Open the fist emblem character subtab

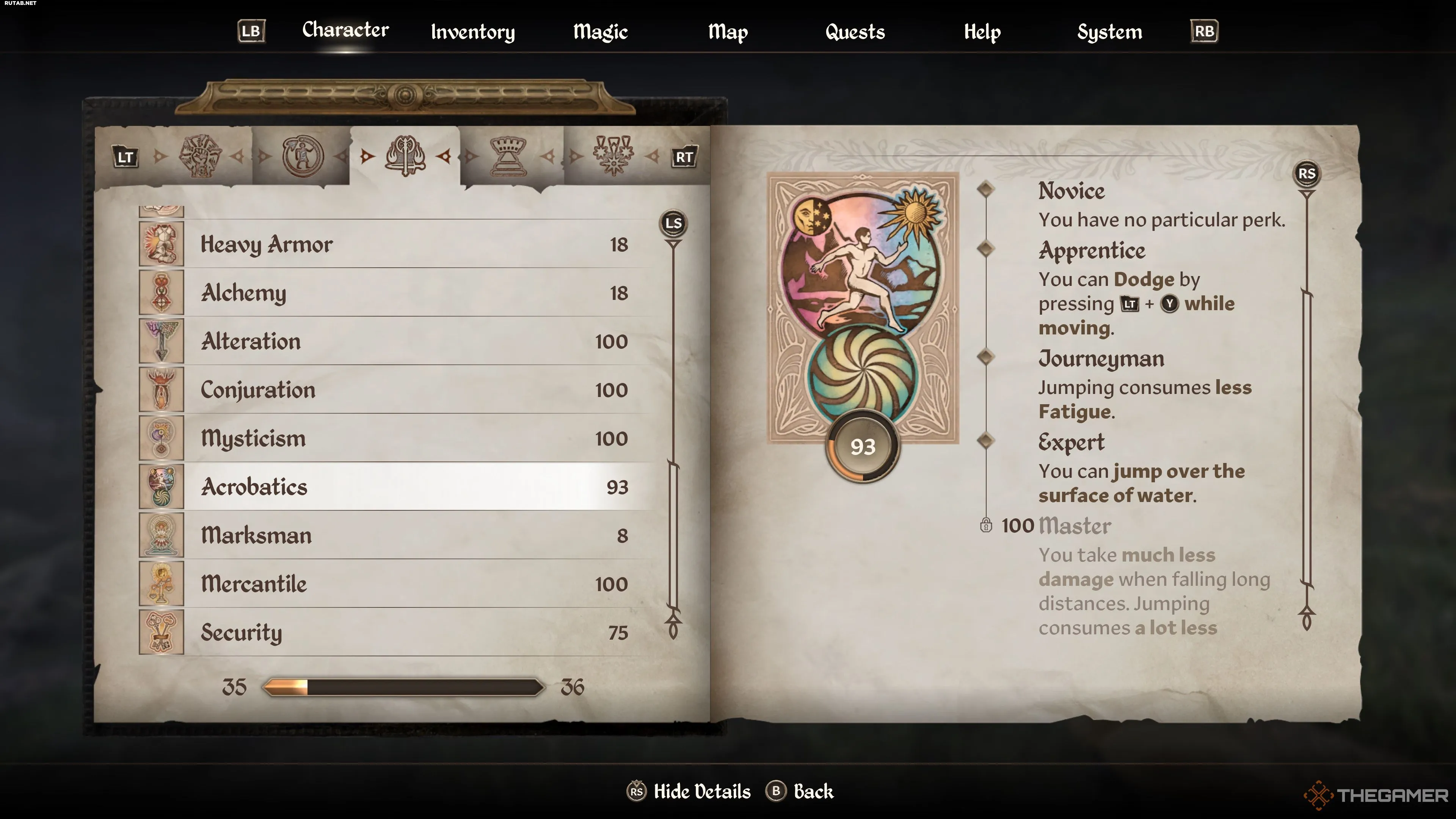tap(199, 156)
